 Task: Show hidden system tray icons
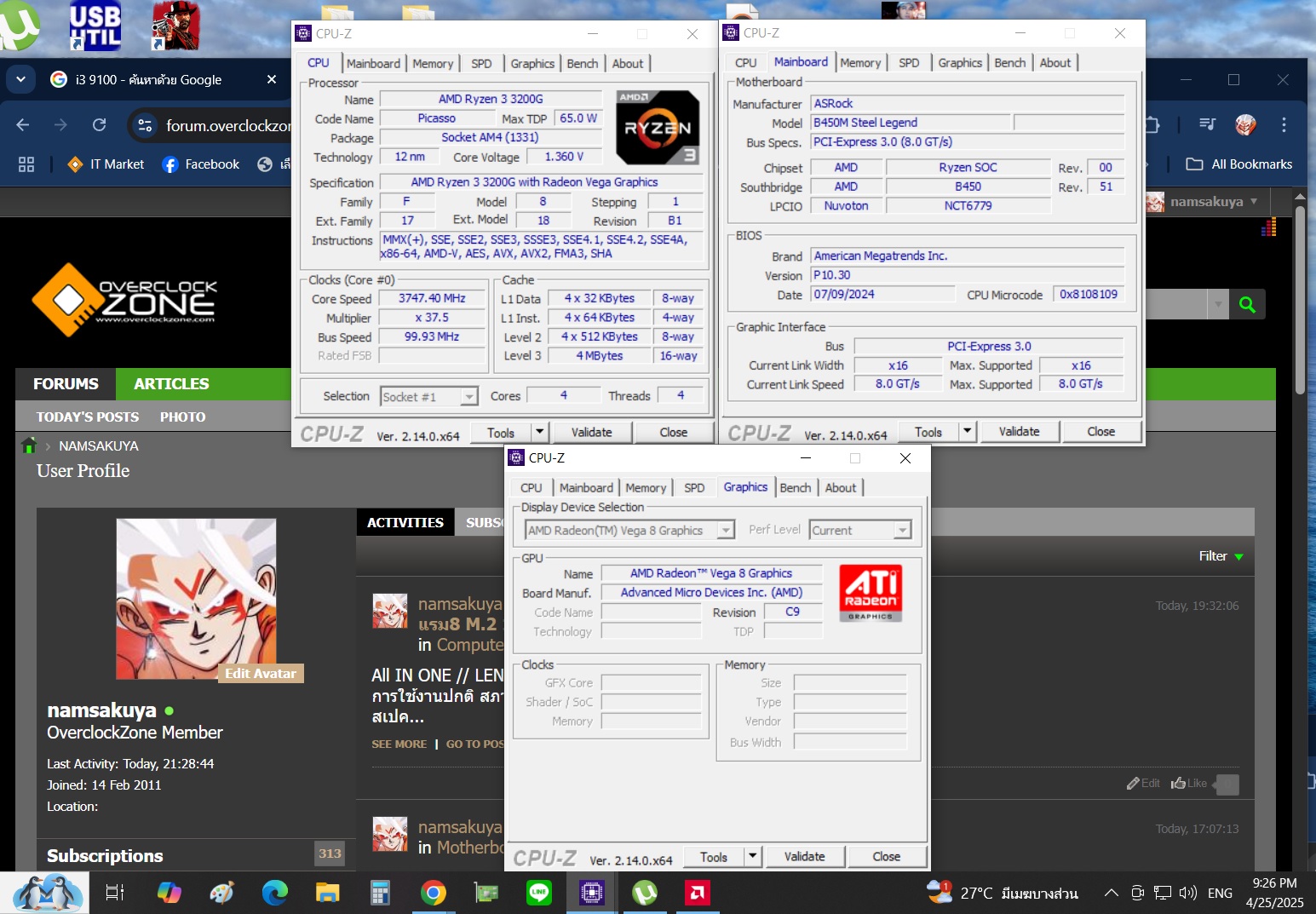point(1111,893)
